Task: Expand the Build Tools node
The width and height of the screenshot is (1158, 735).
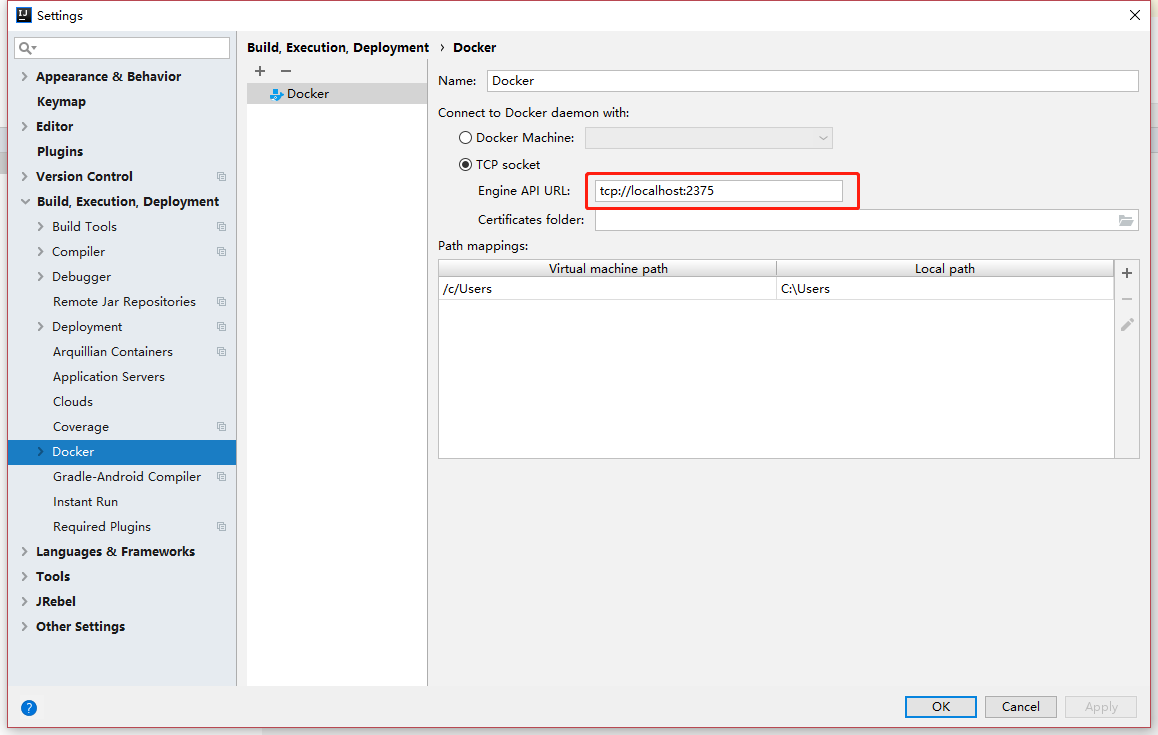Action: click(x=41, y=227)
